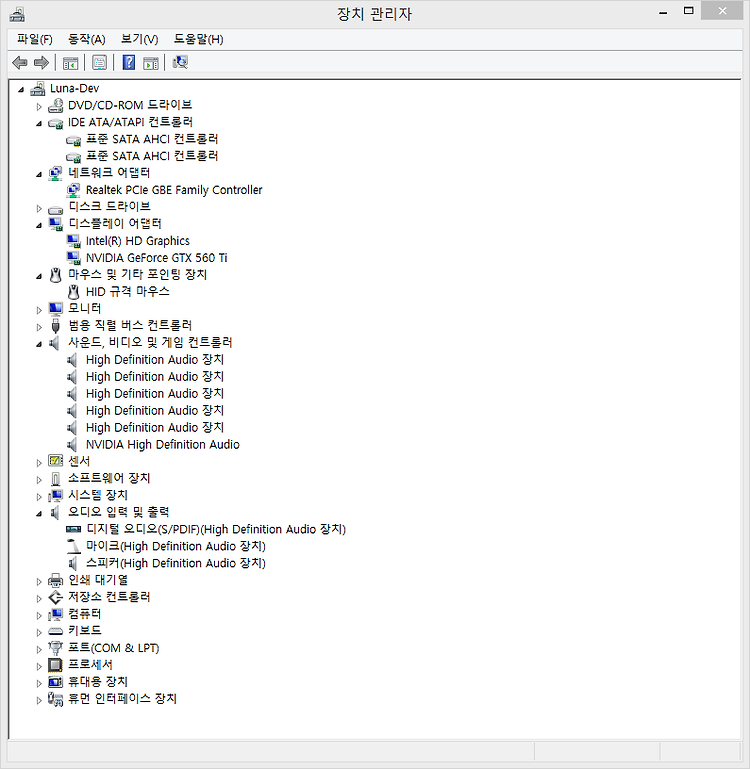Click the 저장소 컨트롤러 category icon

[55, 597]
